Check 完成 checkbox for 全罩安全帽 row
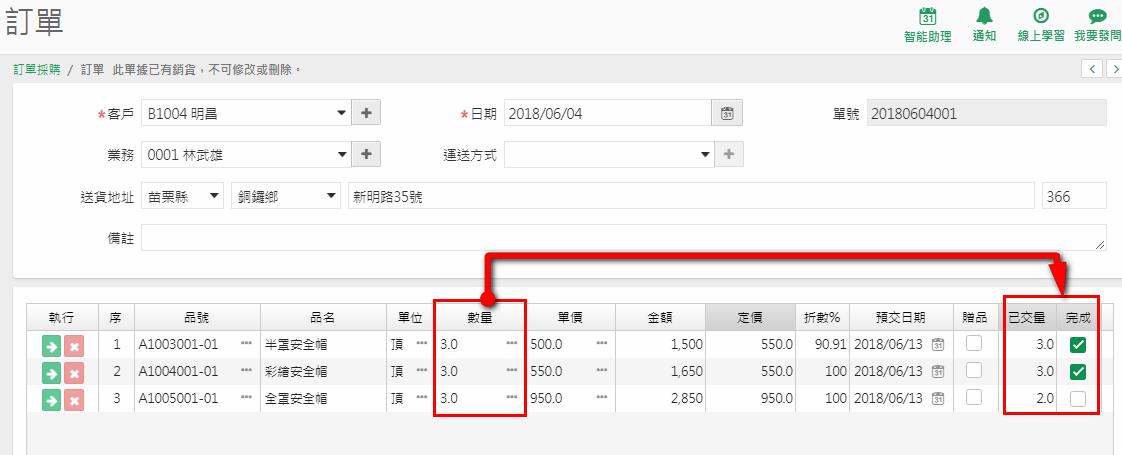Viewport: 1122px width, 455px height. pyautogui.click(x=1078, y=399)
